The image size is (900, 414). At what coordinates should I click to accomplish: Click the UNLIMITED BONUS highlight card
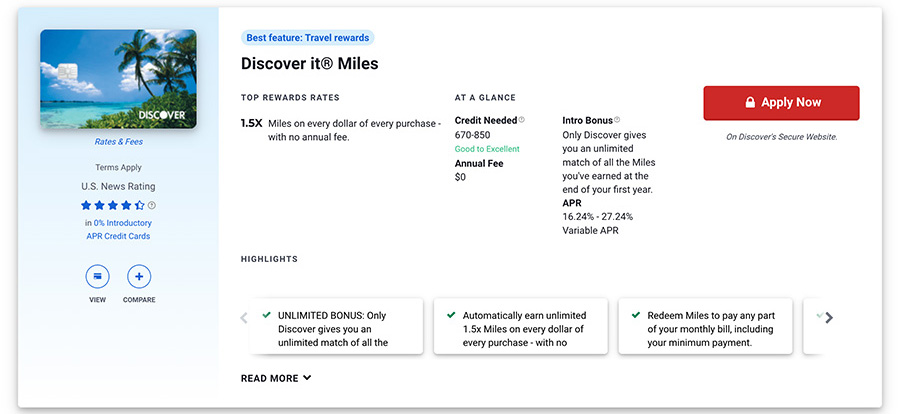click(338, 326)
